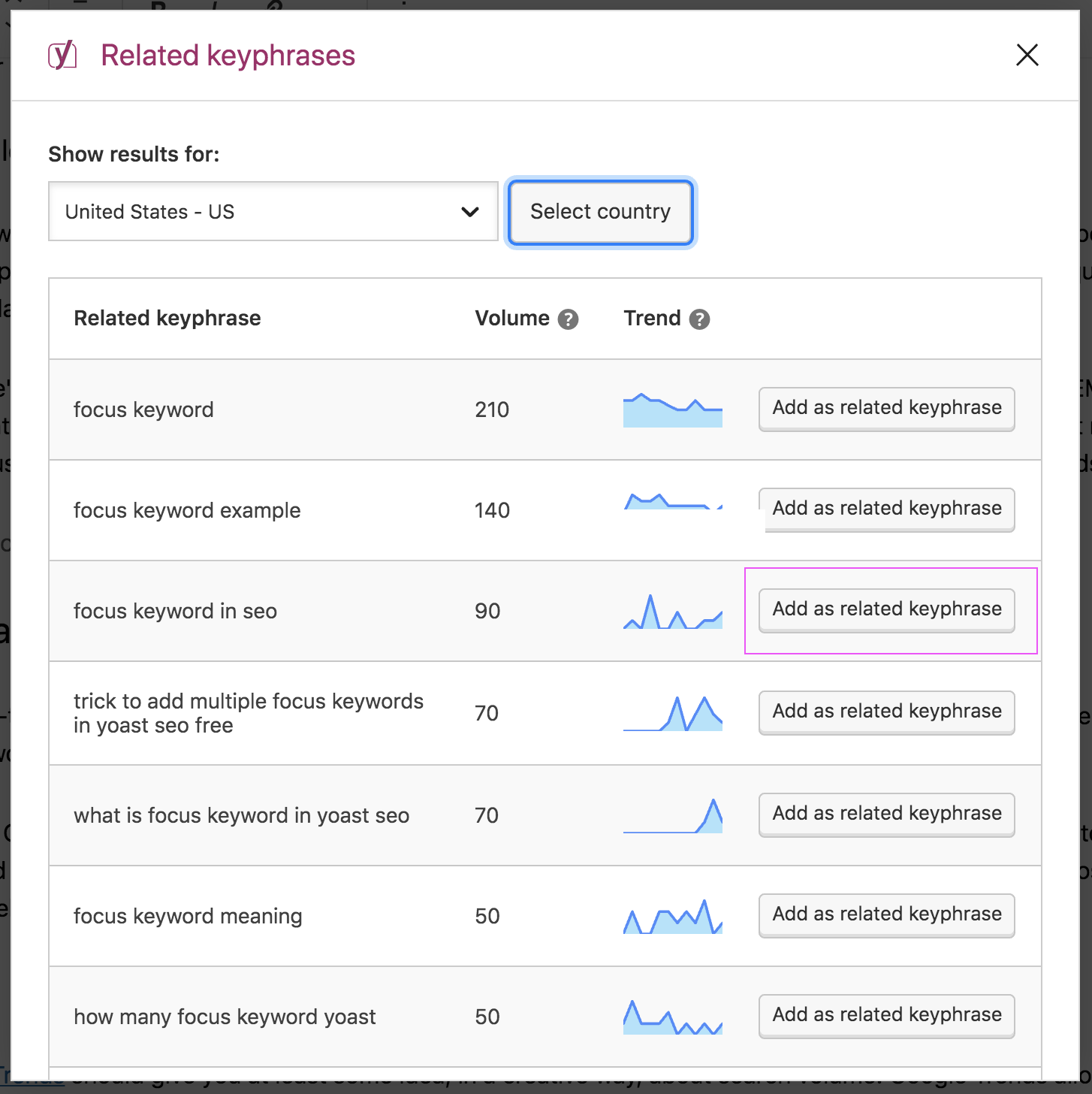Screen dimensions: 1092x1094
Task: Add 'trick to add multiple focus keywords' keyphrase
Action: pyautogui.click(x=886, y=712)
